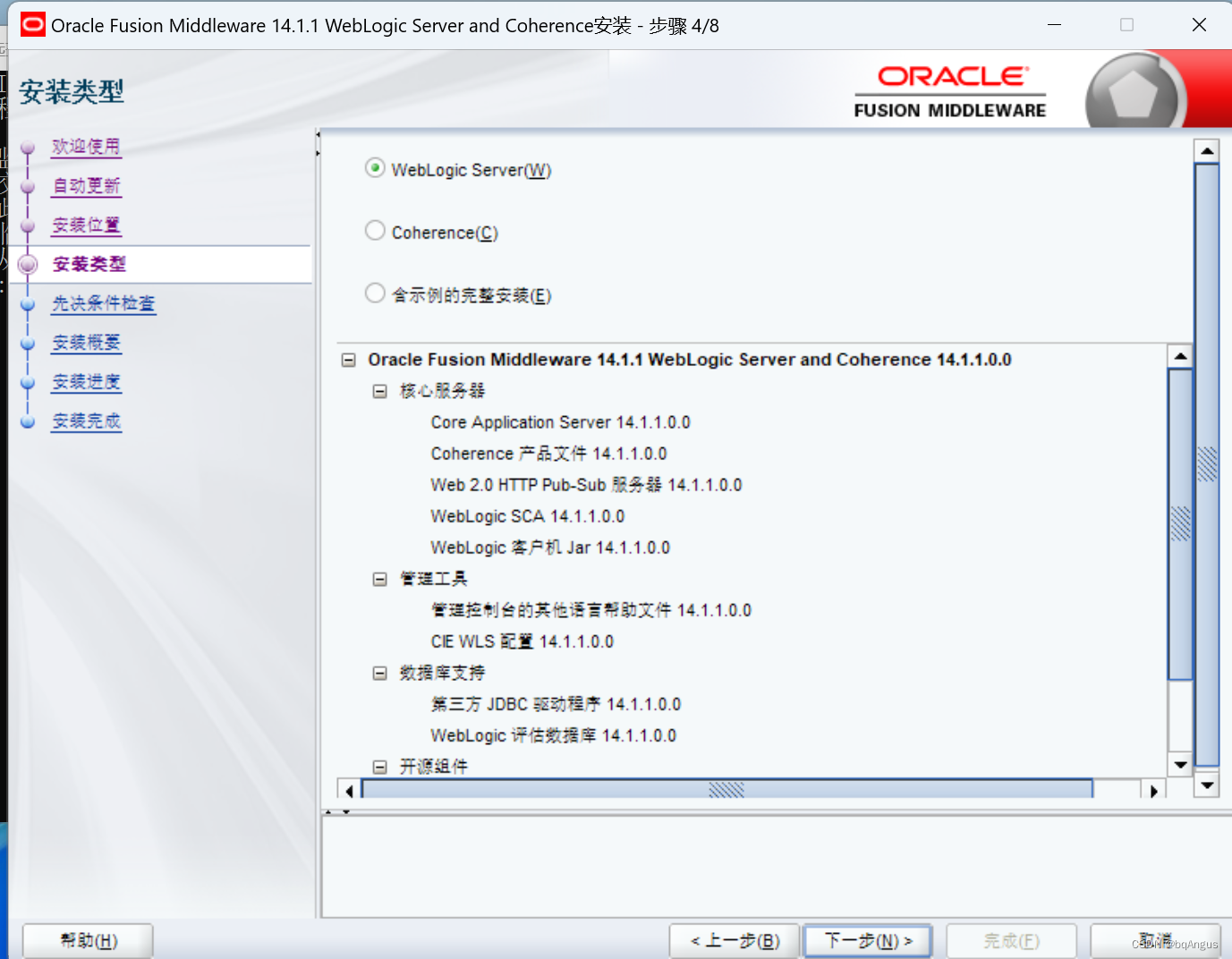Viewport: 1232px width, 959px height.
Task: Click the outer scrollbar down arrow
Action: (x=1207, y=785)
